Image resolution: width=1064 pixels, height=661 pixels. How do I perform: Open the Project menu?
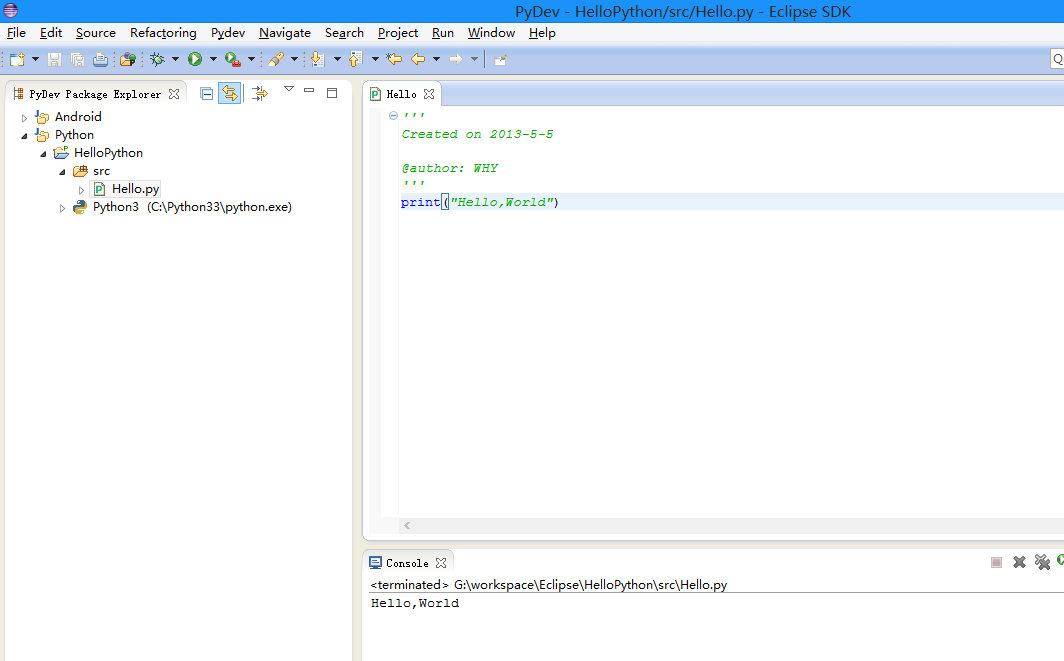pos(398,33)
